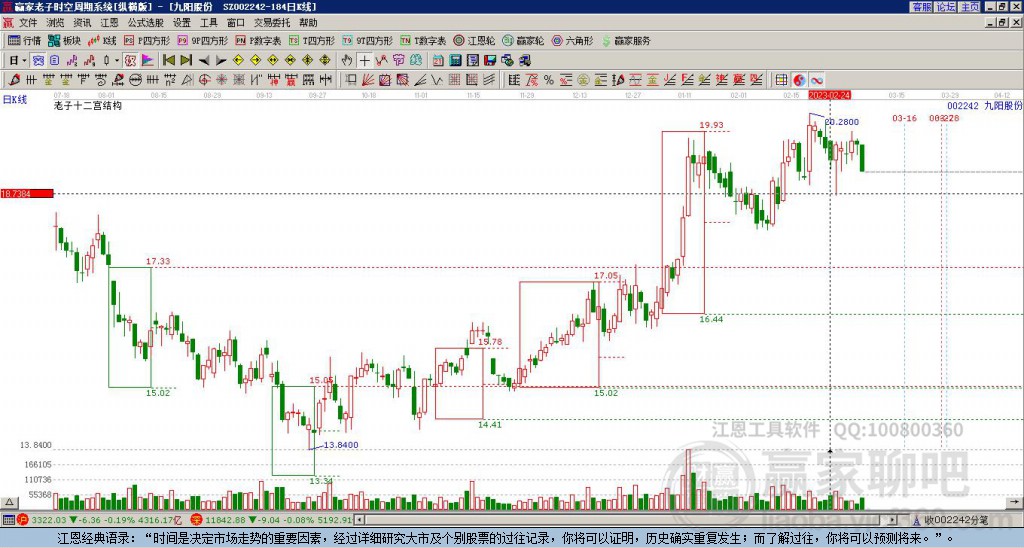Click the percent % tool icon
Screen dimensions: 1024x548
(x=549, y=80)
